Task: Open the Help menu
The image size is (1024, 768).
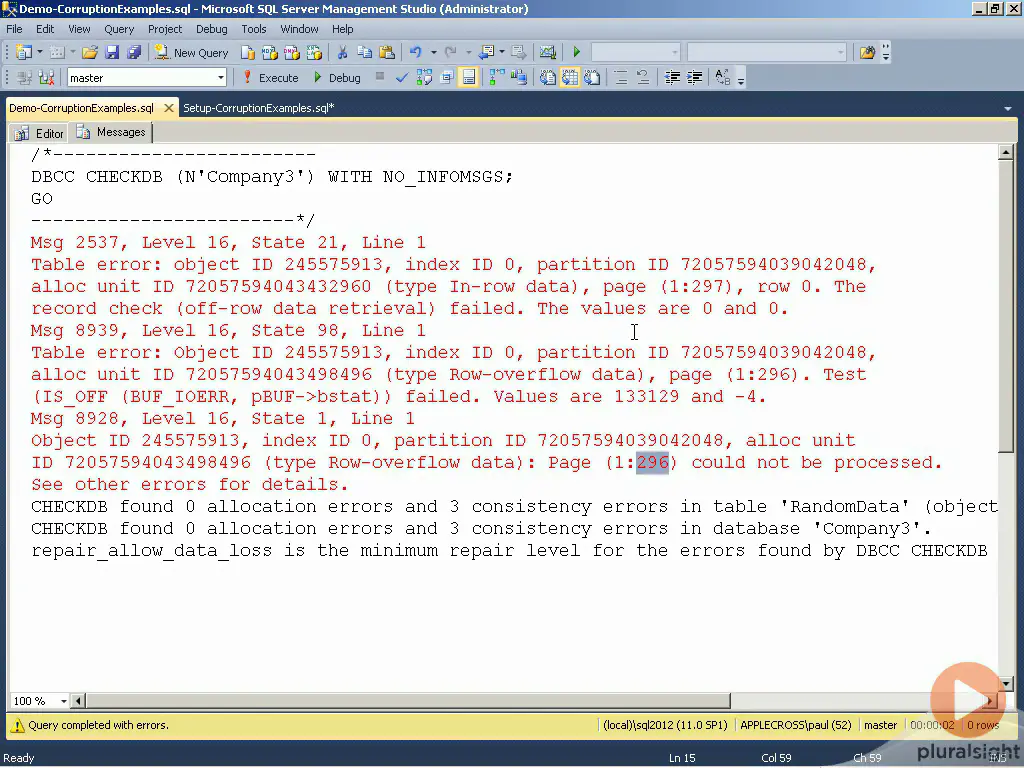Action: (x=342, y=29)
